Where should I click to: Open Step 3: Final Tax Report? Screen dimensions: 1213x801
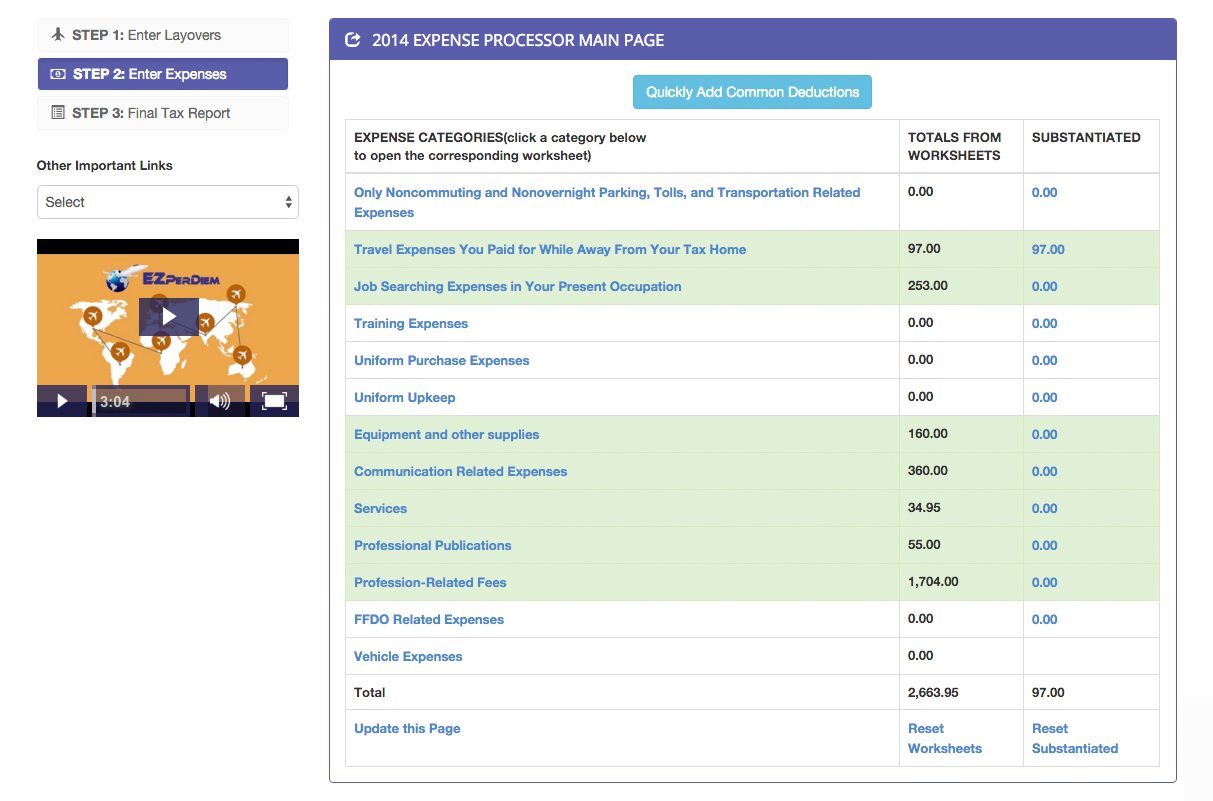(x=163, y=113)
